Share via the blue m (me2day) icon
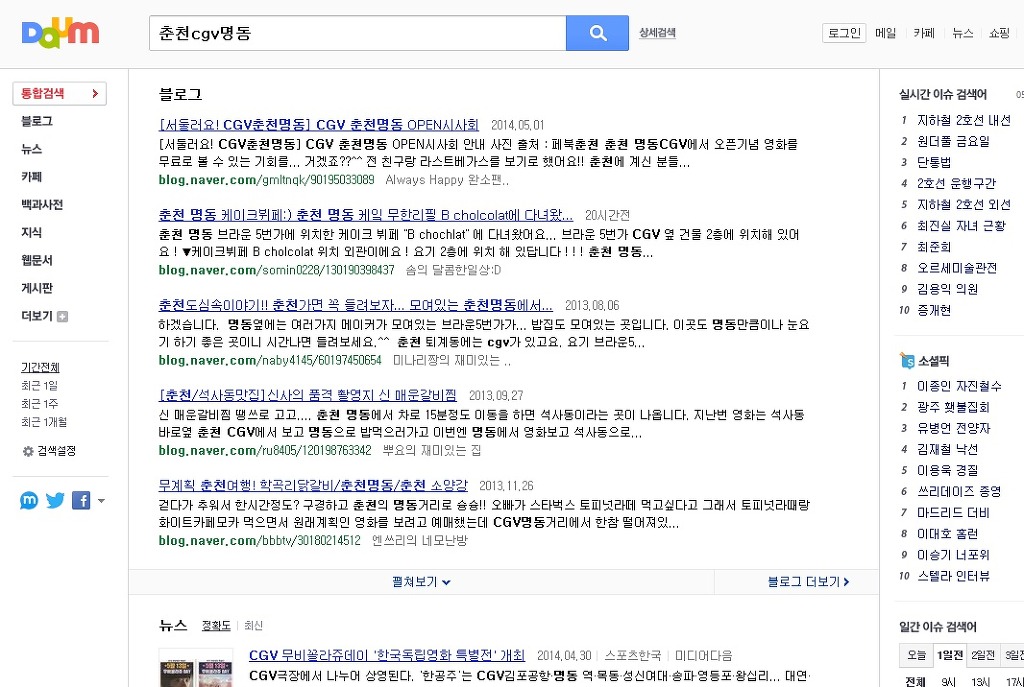The width and height of the screenshot is (1024, 687). coord(29,501)
